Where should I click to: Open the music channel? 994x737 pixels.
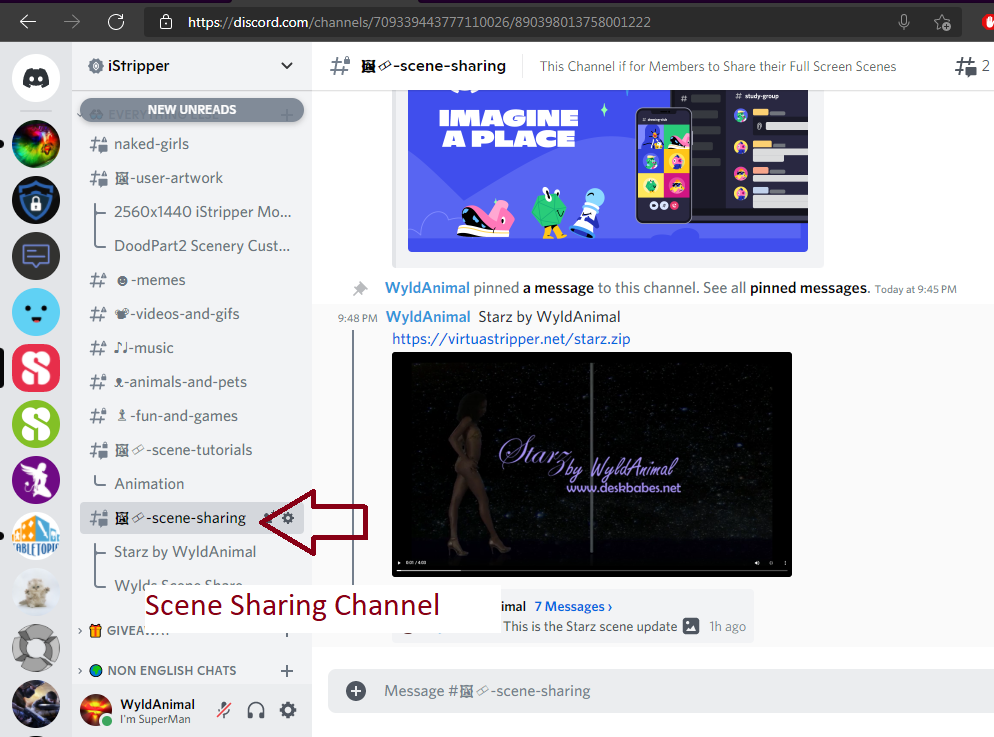tap(192, 348)
